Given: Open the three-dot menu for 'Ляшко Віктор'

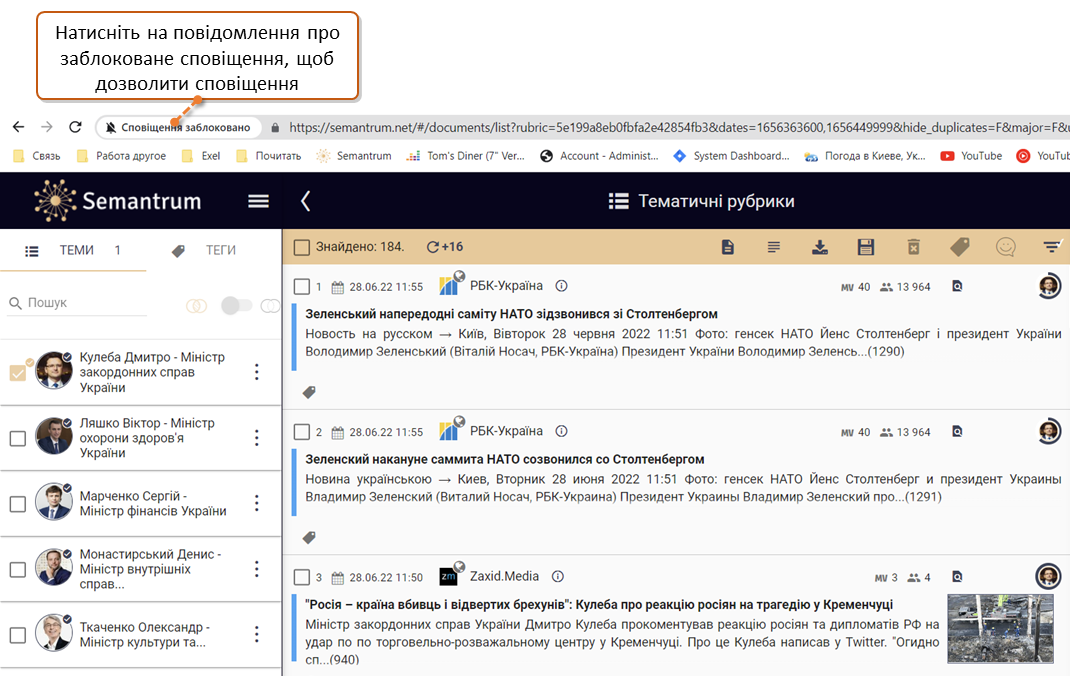Looking at the screenshot, I should (x=257, y=438).
